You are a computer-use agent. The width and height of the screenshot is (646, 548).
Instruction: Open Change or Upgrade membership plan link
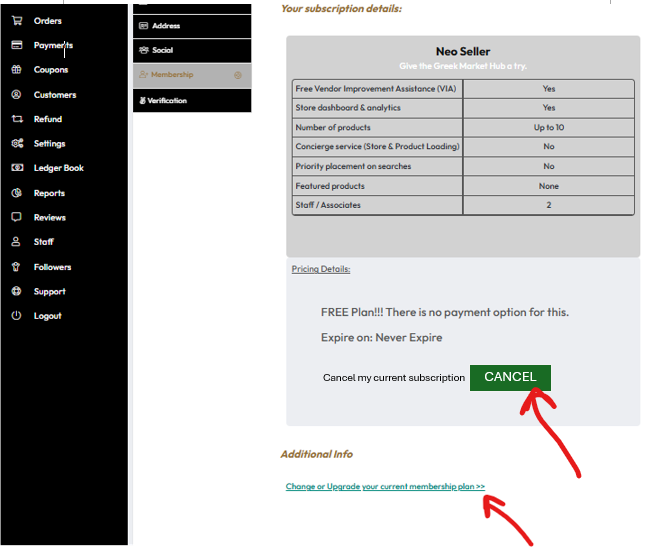385,487
